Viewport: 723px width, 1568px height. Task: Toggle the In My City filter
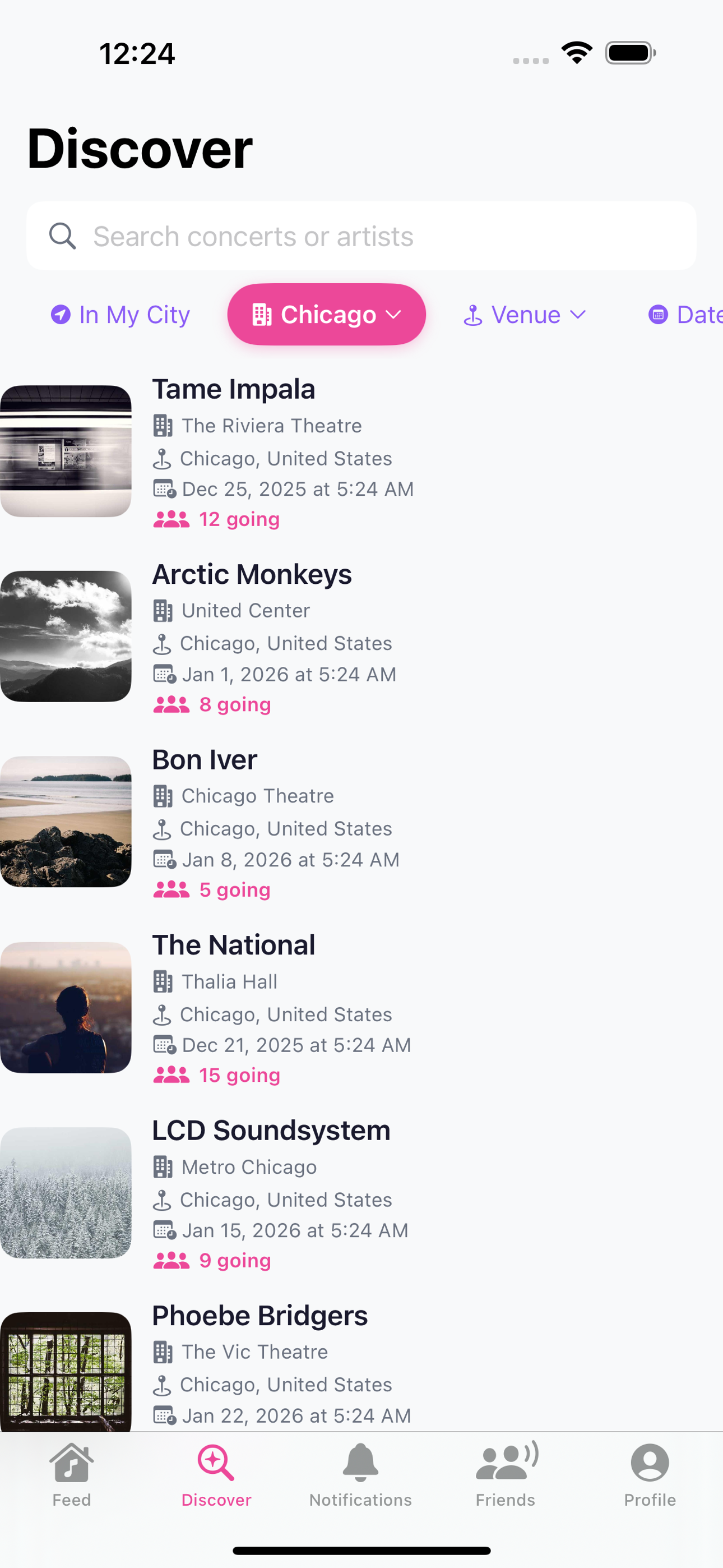pyautogui.click(x=119, y=315)
